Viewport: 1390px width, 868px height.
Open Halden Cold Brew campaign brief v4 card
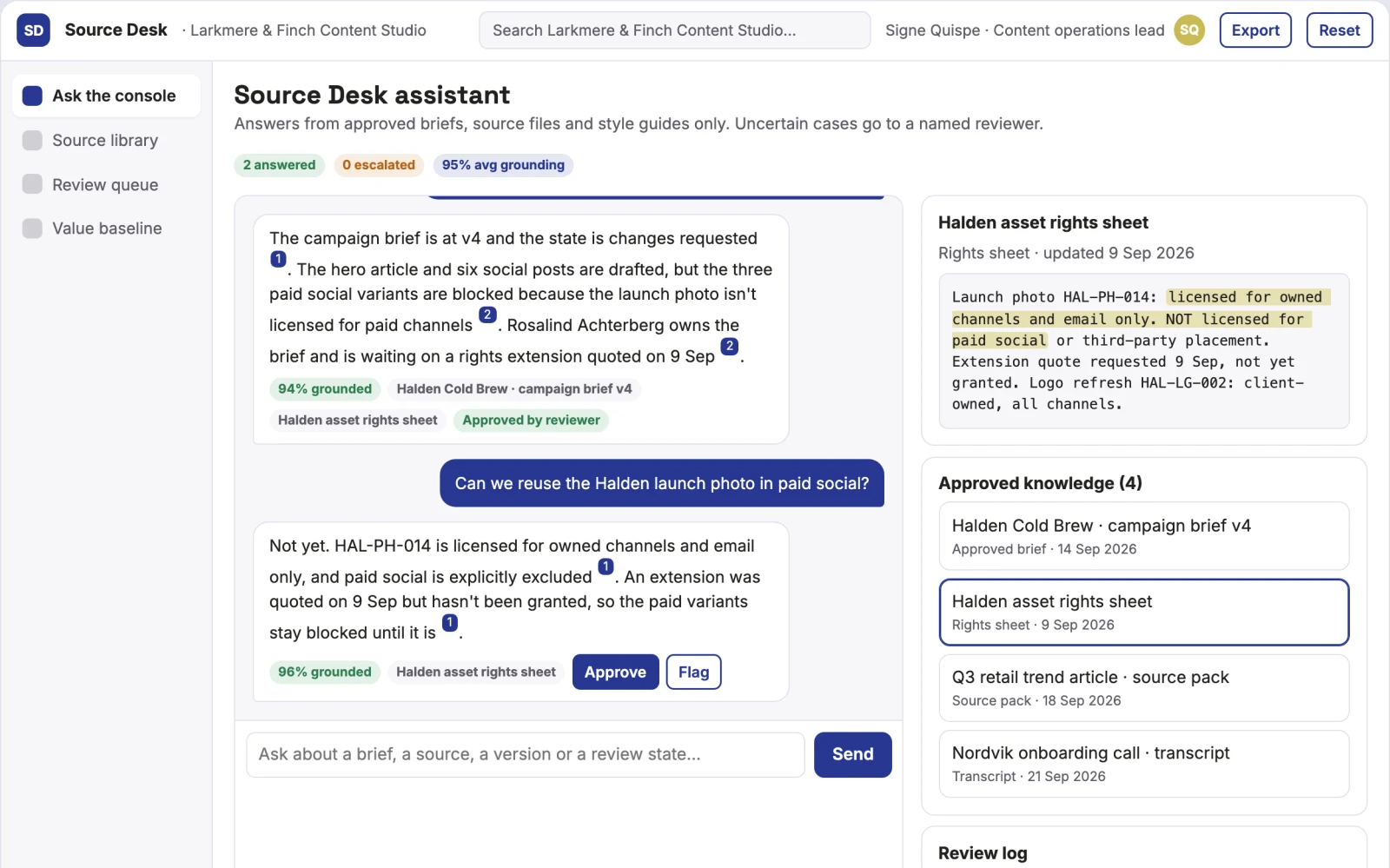(x=1143, y=536)
